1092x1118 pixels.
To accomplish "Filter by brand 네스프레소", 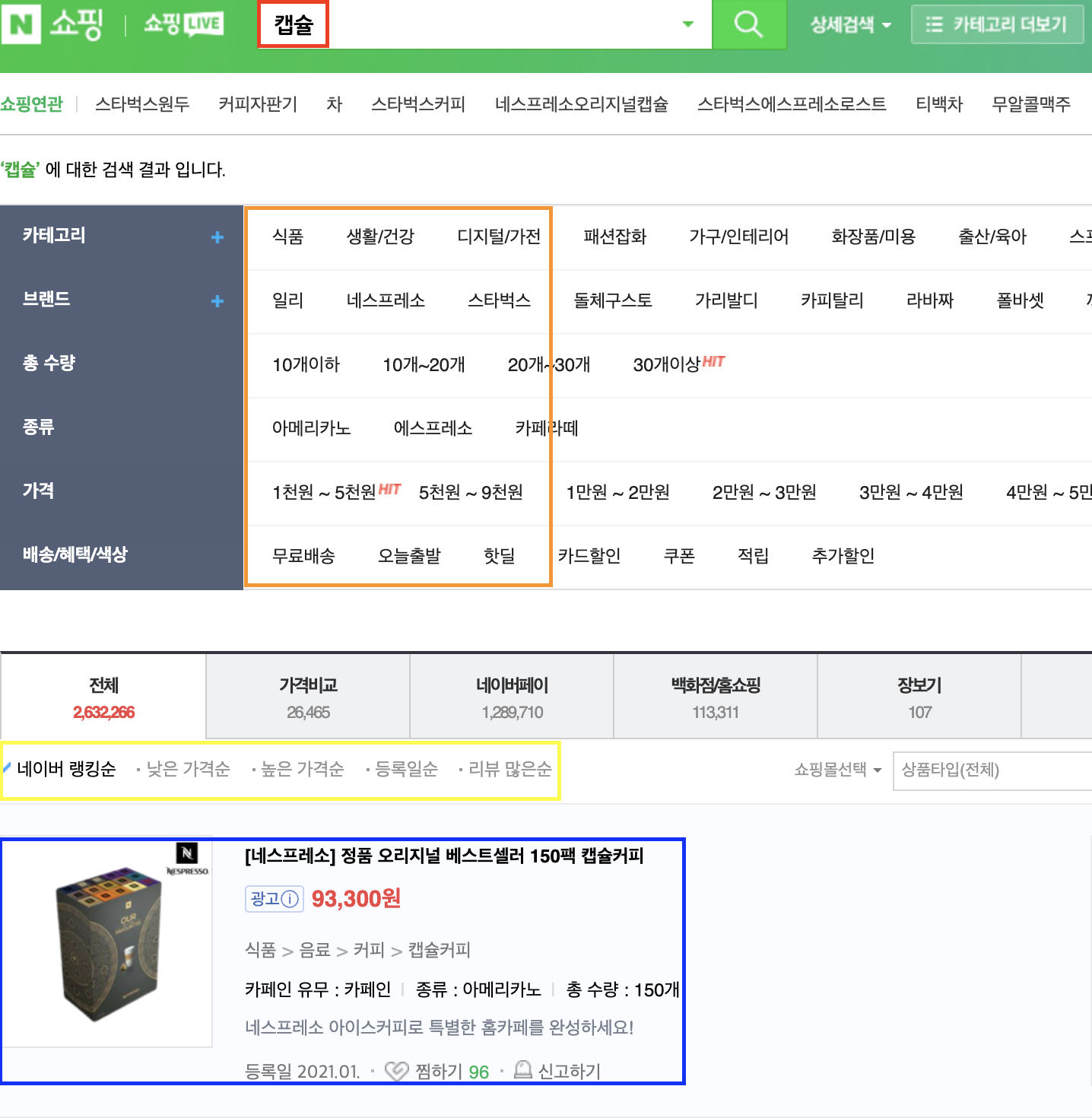I will pos(386,300).
